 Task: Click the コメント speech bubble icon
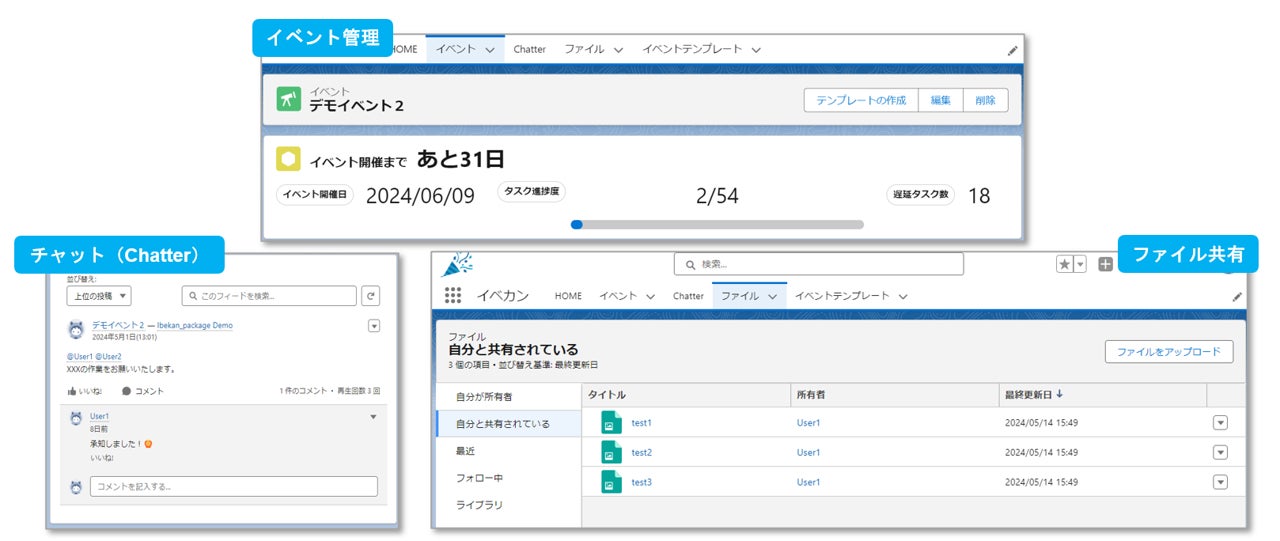(126, 391)
